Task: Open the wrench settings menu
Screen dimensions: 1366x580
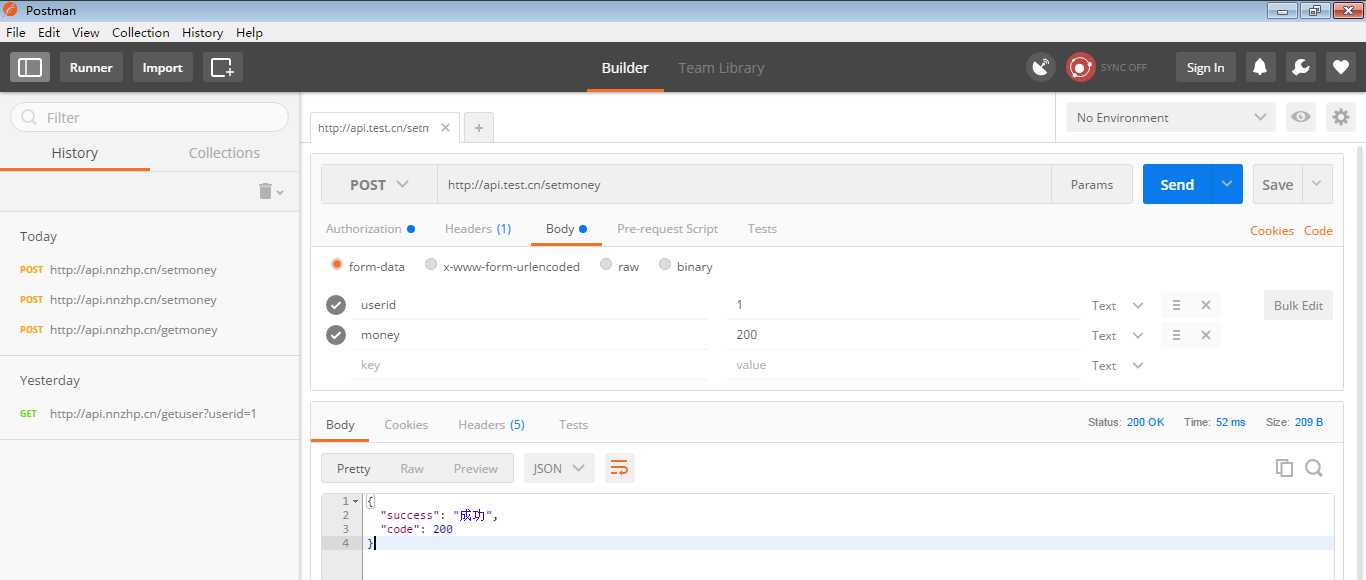Action: click(x=1300, y=67)
